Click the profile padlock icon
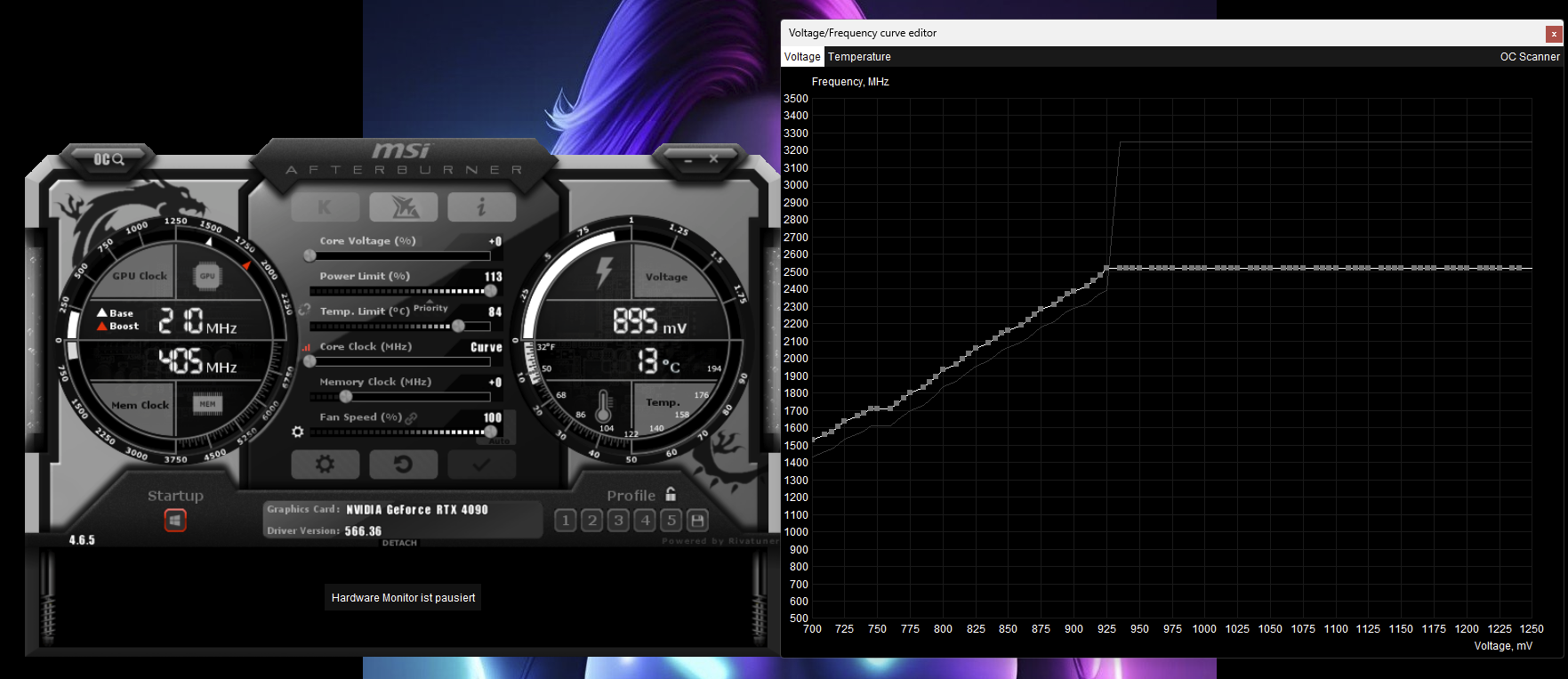This screenshot has height=679, width=1568. pyautogui.click(x=671, y=494)
